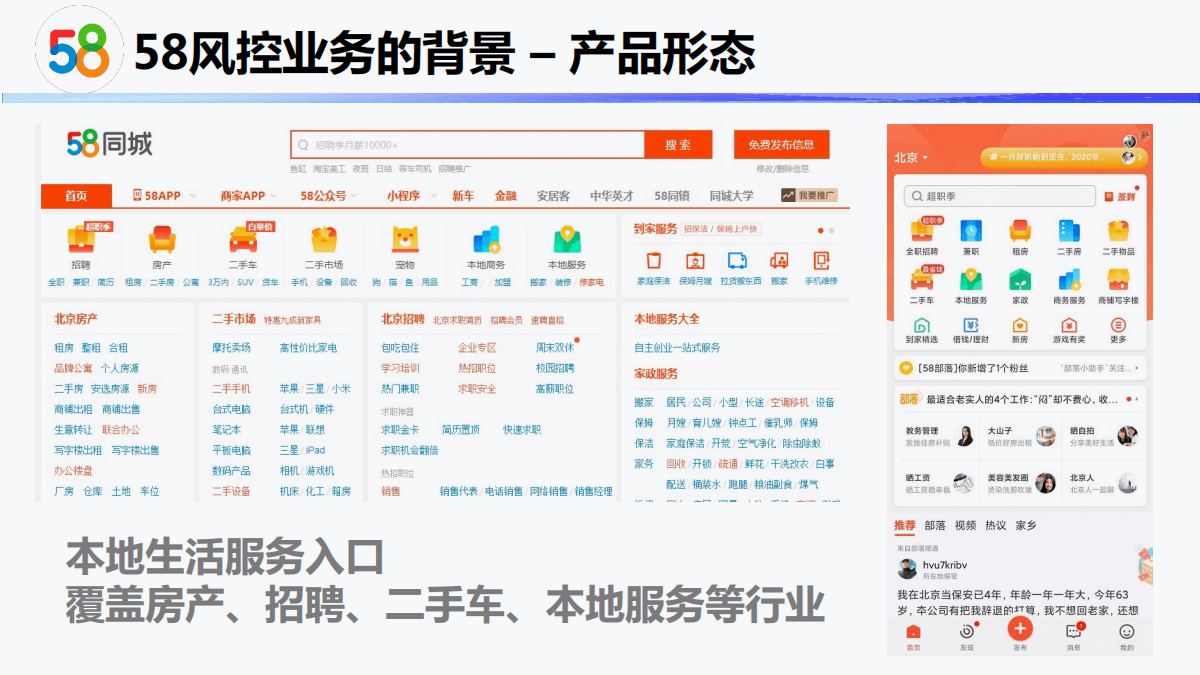Click the 家庭保洁 service icon

tap(654, 261)
